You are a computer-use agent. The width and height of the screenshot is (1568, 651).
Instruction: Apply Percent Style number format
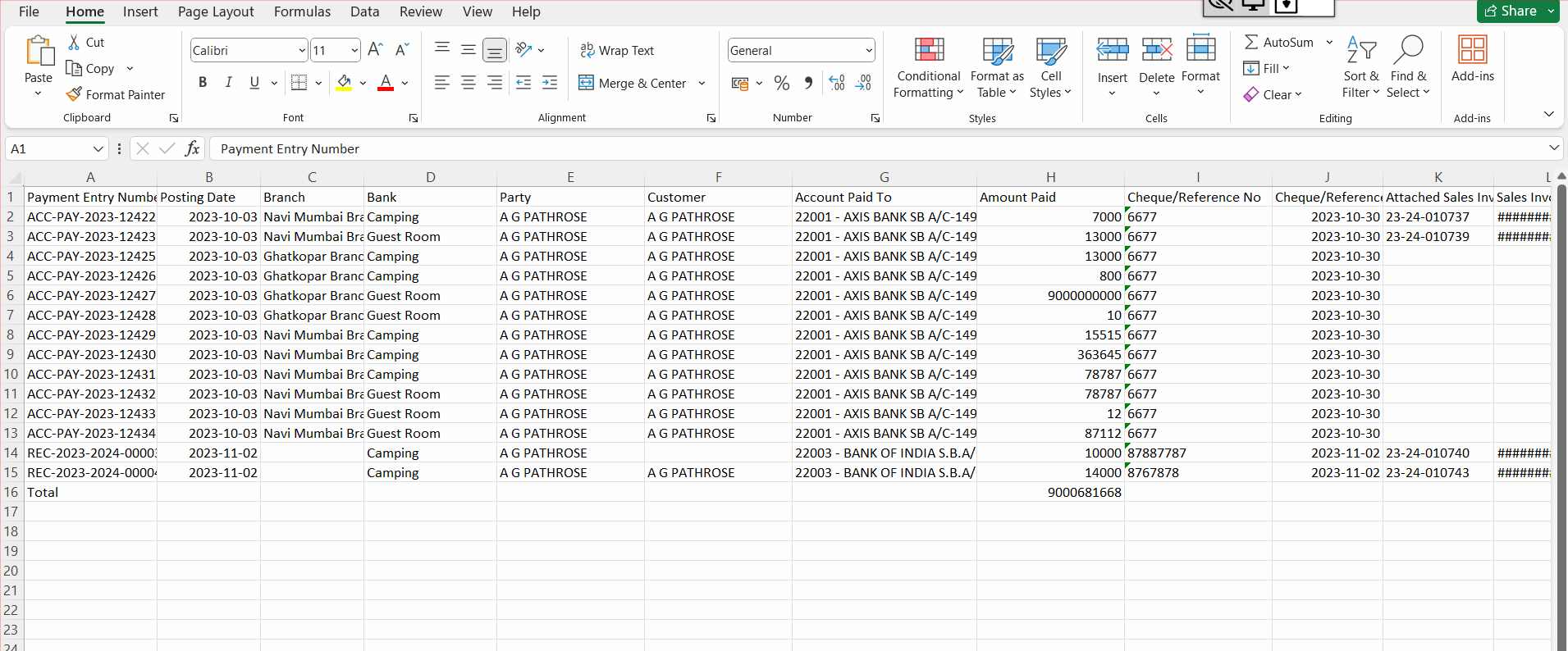tap(781, 83)
